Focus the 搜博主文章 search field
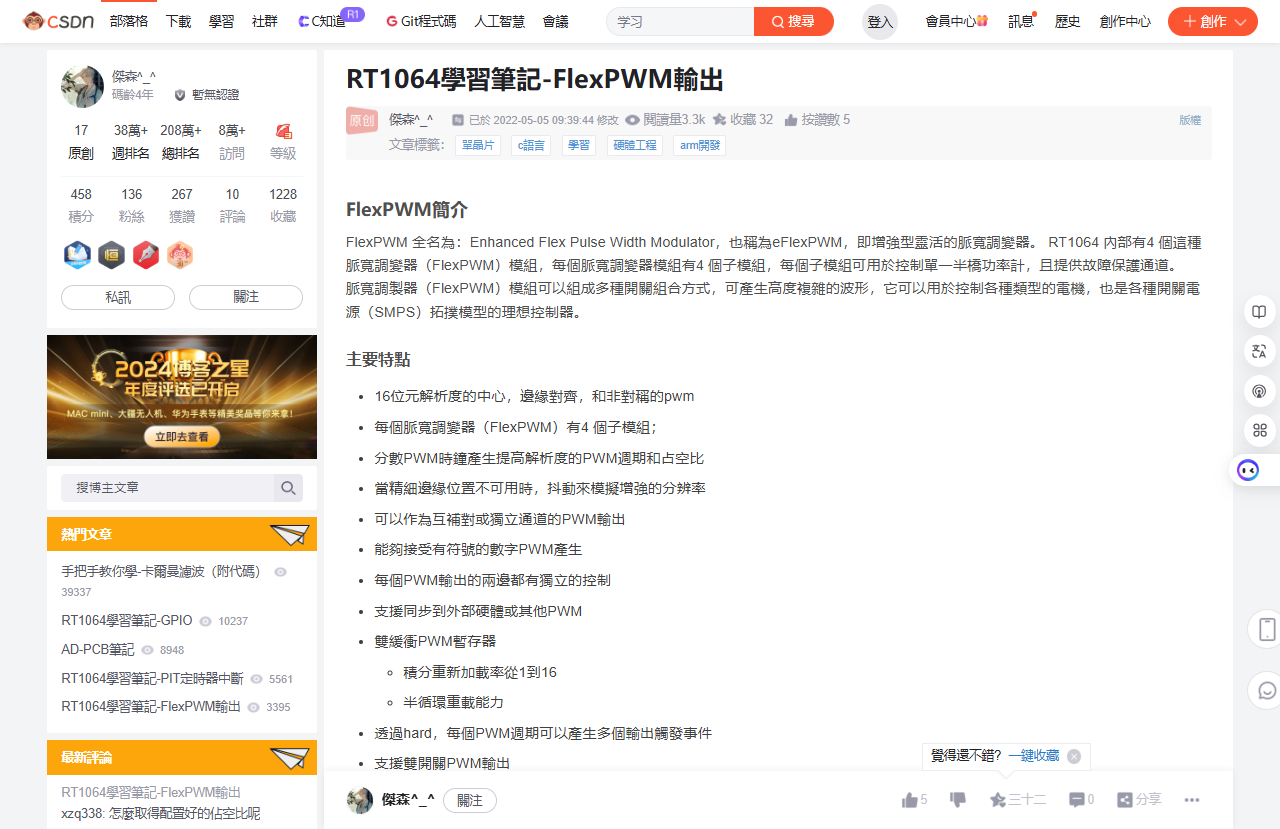Screen dimensions: 1280x829 point(168,487)
